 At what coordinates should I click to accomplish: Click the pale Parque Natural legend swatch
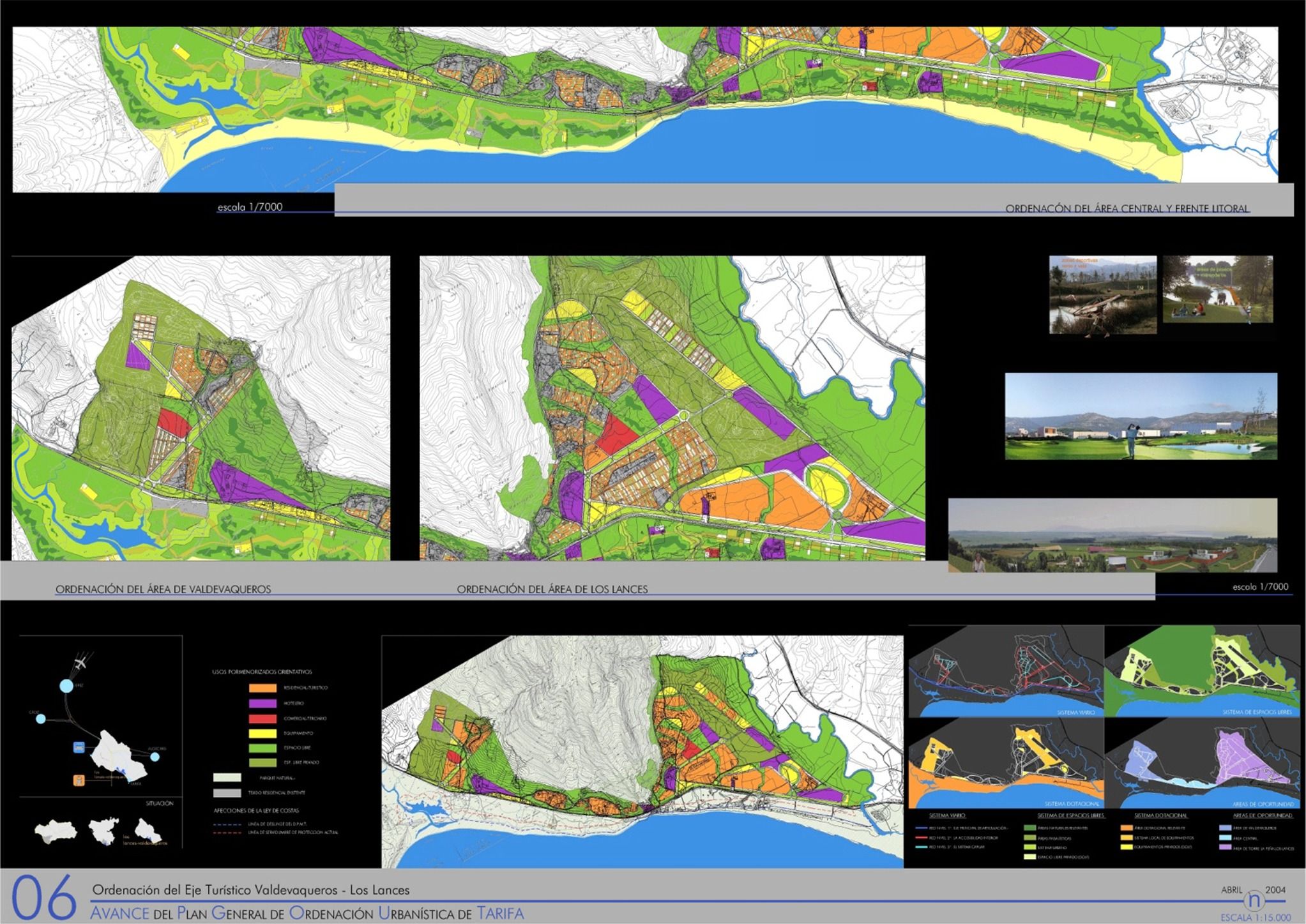[x=227, y=777]
